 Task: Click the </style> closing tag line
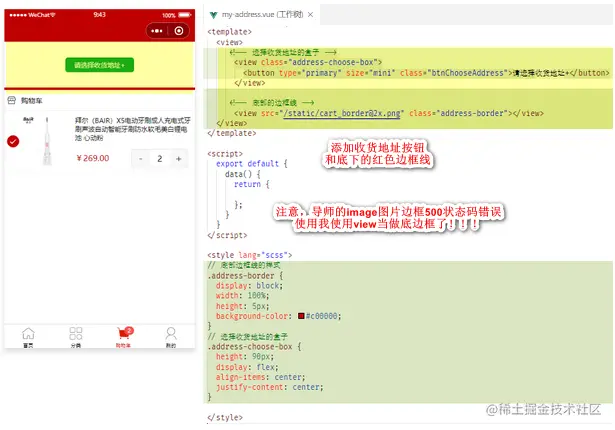pyautogui.click(x=225, y=417)
